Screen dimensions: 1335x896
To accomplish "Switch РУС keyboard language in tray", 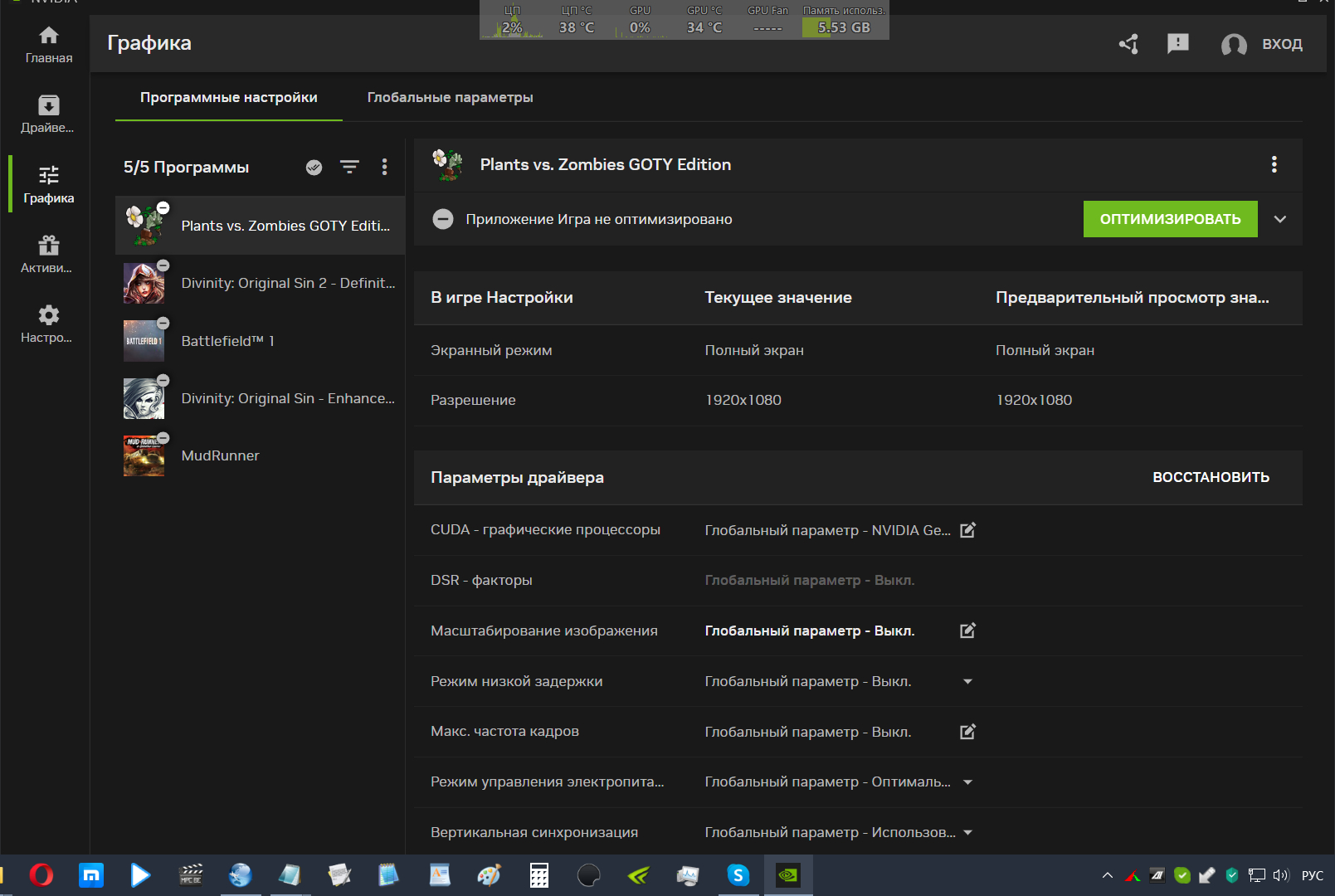I will [1313, 875].
